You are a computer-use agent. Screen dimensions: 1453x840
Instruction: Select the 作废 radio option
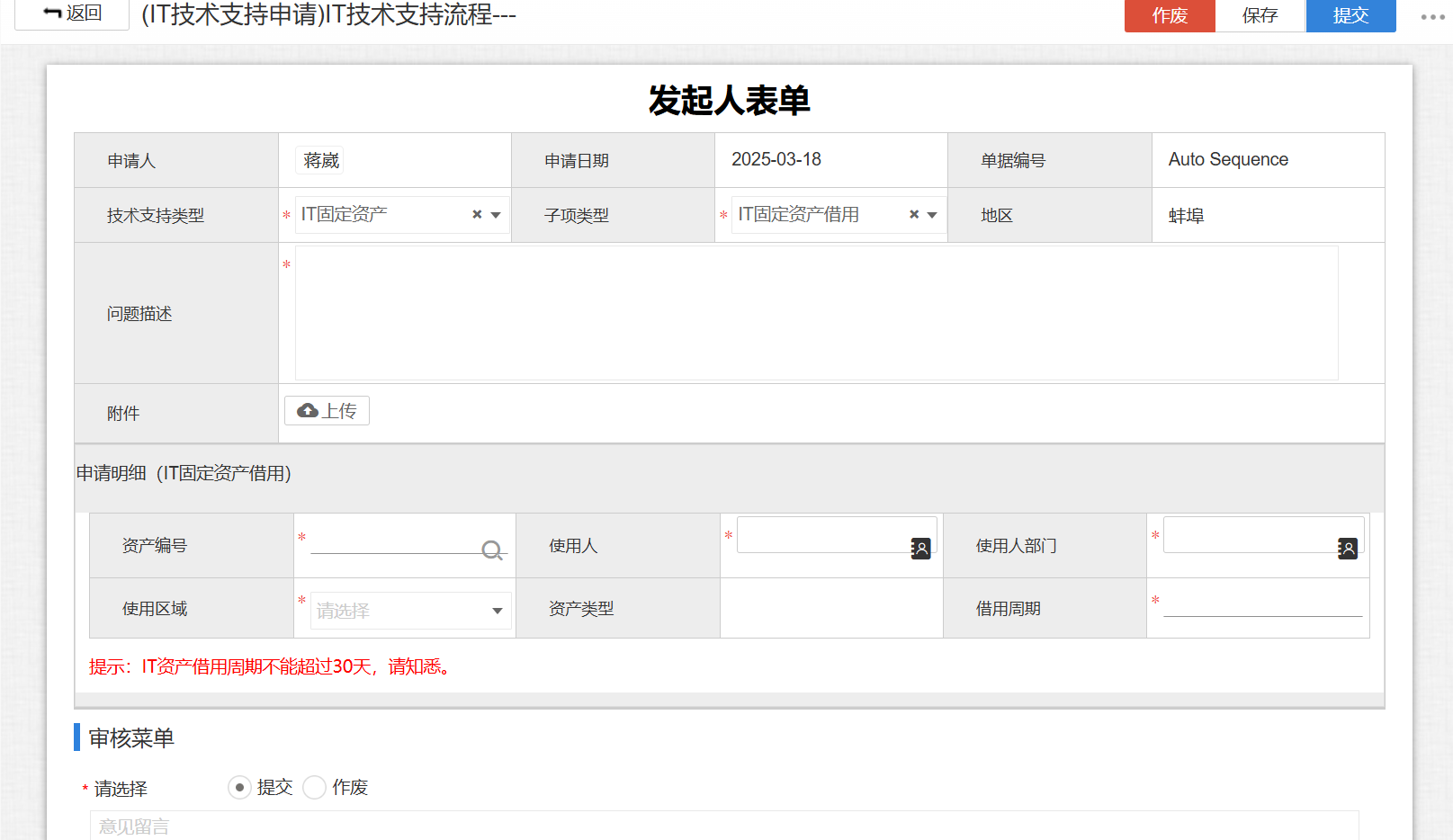(x=314, y=788)
